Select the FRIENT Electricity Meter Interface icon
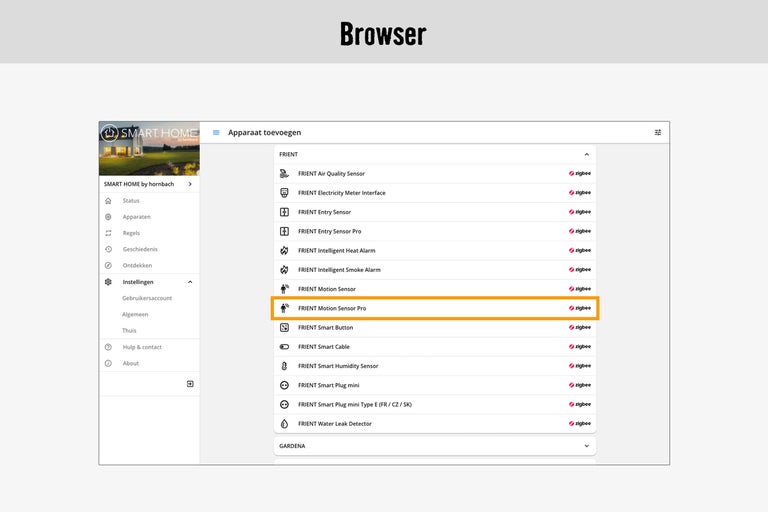 click(x=284, y=193)
